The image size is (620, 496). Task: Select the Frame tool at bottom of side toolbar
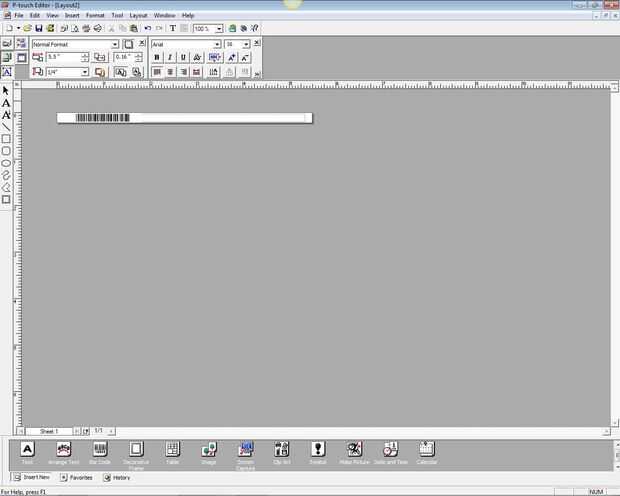(x=6, y=200)
